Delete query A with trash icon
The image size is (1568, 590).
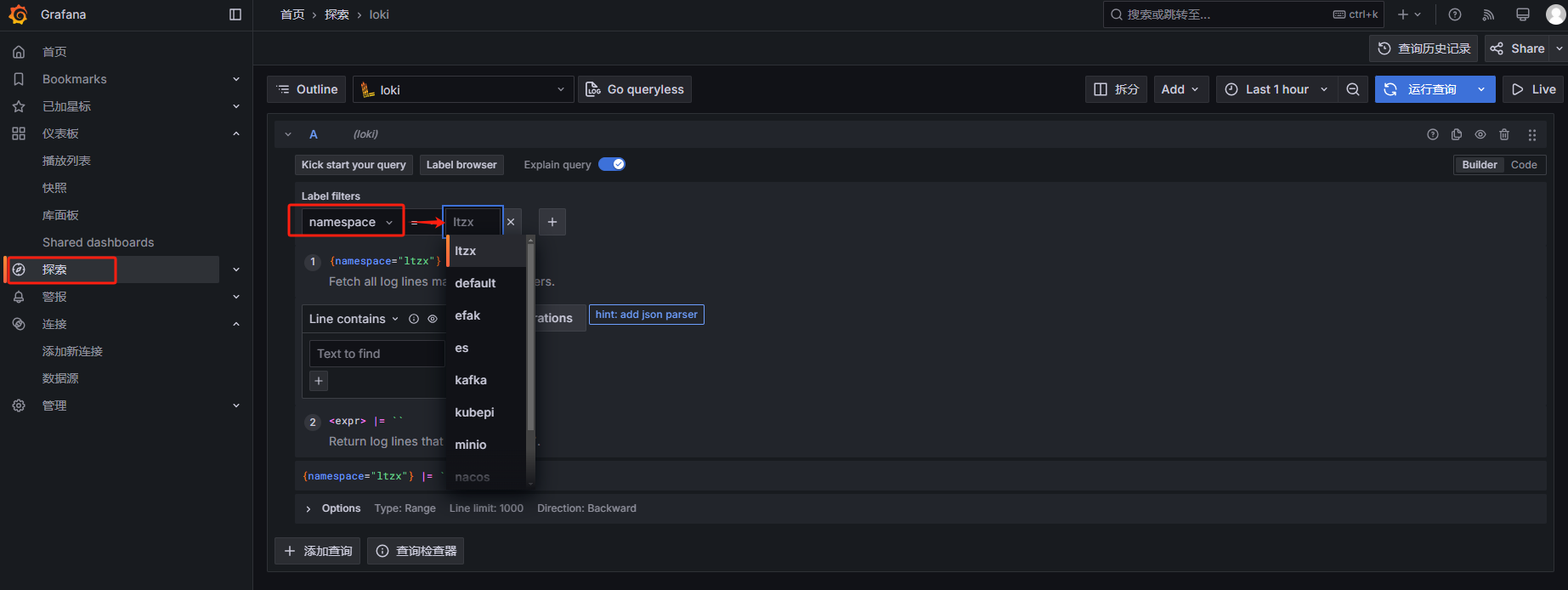pyautogui.click(x=1504, y=134)
